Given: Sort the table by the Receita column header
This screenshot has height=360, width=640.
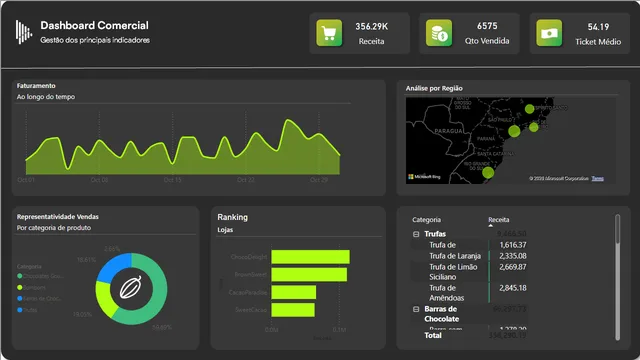Looking at the screenshot, I should tap(498, 220).
